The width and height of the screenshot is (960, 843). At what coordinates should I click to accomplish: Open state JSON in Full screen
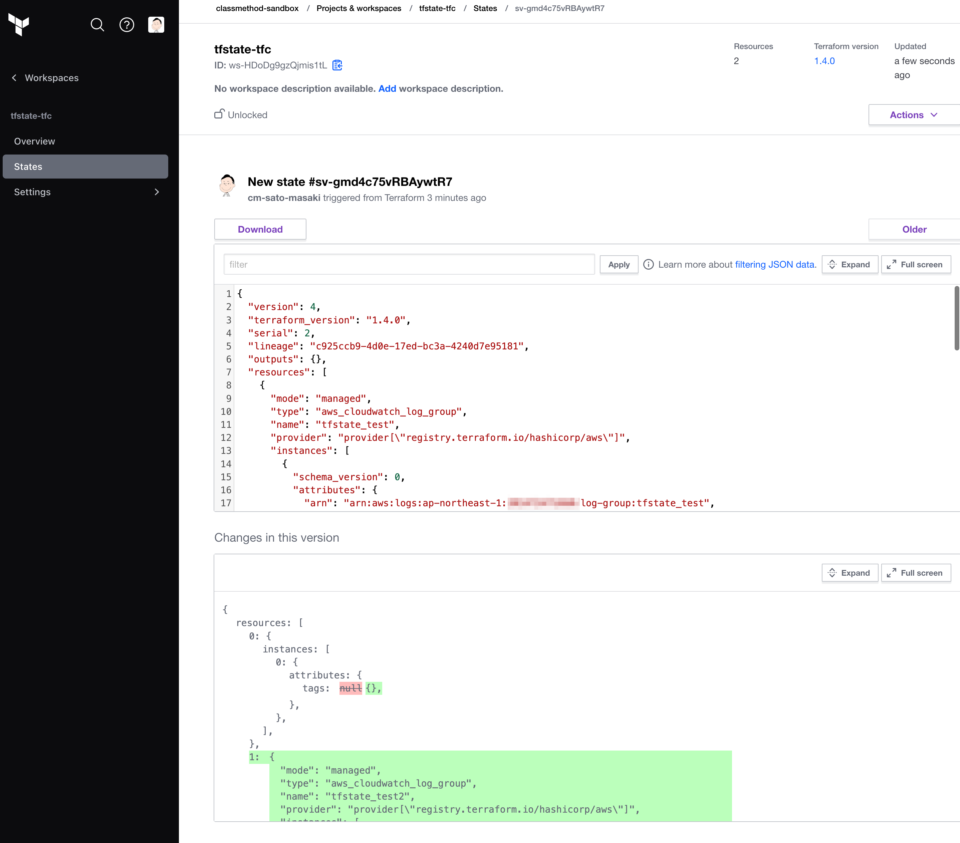click(x=915, y=264)
